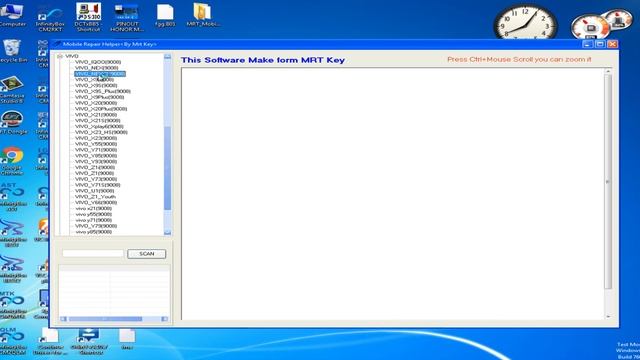This screenshot has width=640, height=360.
Task: Focus the search field beside SCAN
Action: pyautogui.click(x=93, y=254)
